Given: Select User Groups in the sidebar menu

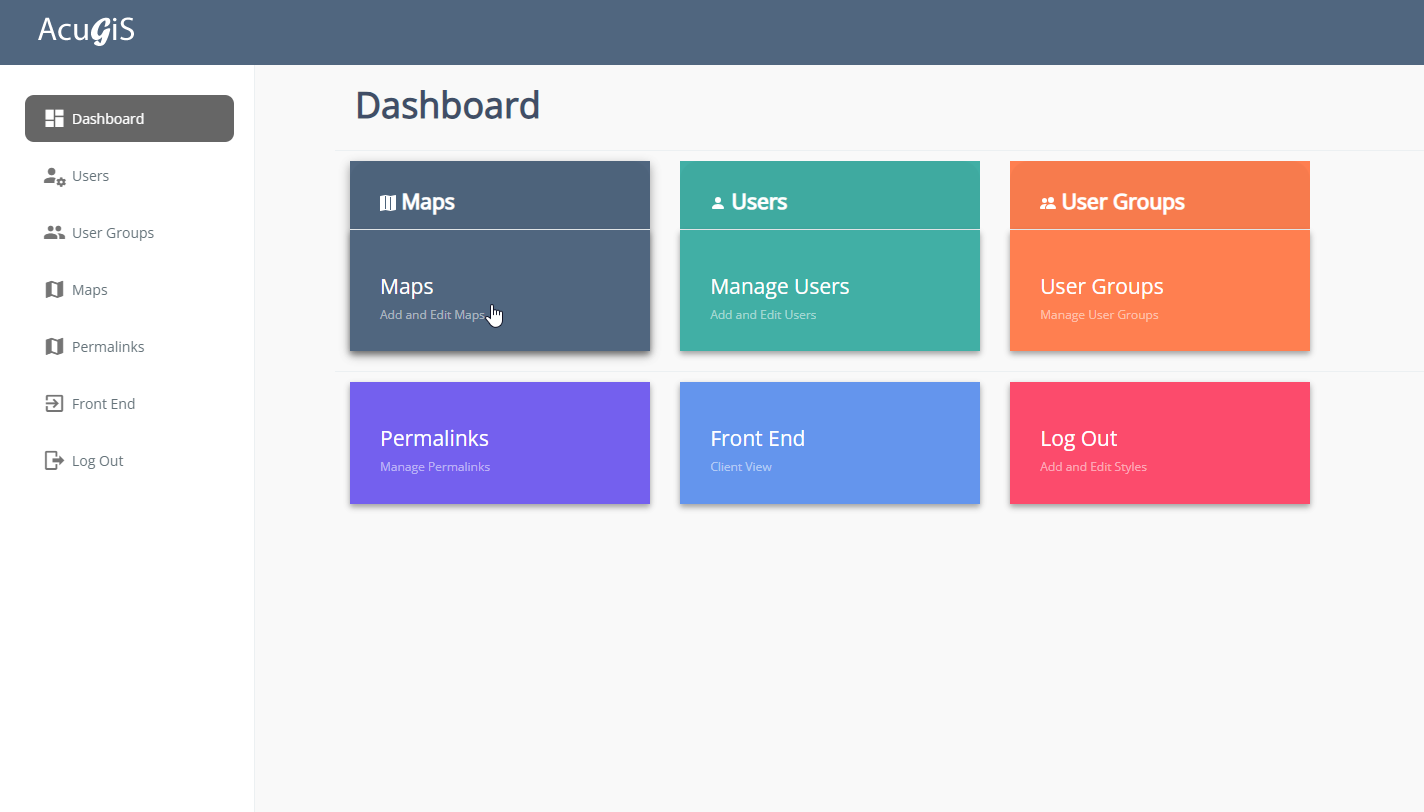Looking at the screenshot, I should (113, 233).
